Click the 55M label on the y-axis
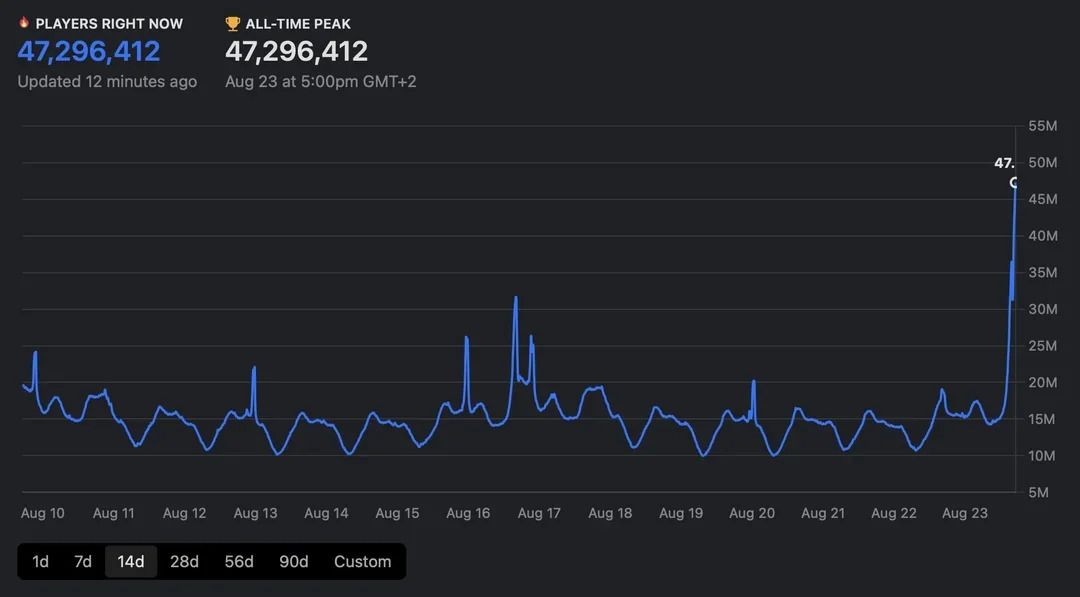Image resolution: width=1080 pixels, height=597 pixels. [x=1043, y=126]
